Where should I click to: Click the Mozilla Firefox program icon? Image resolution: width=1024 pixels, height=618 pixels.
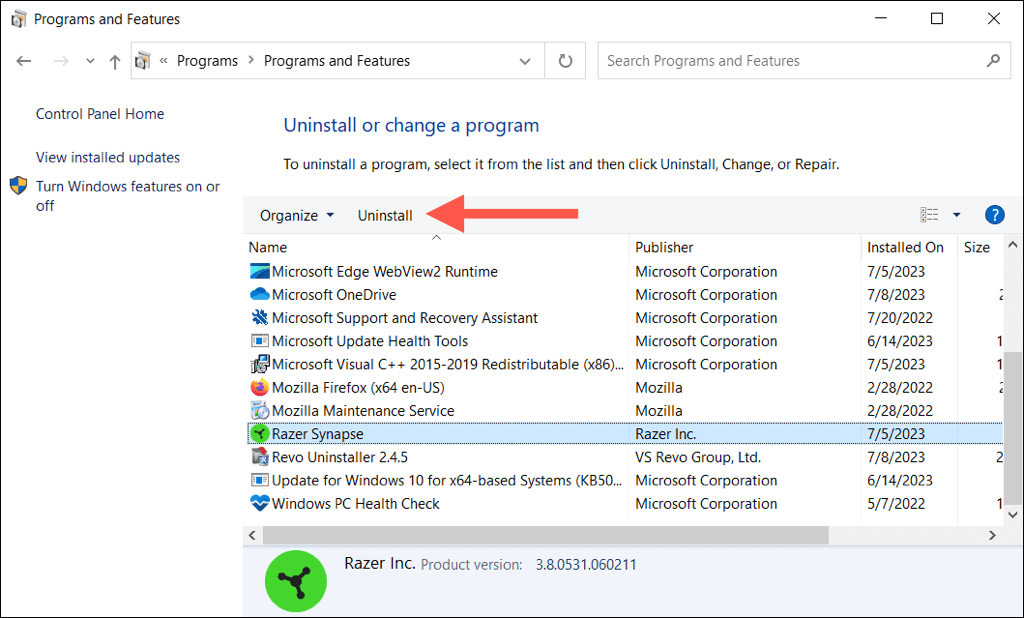coord(259,388)
